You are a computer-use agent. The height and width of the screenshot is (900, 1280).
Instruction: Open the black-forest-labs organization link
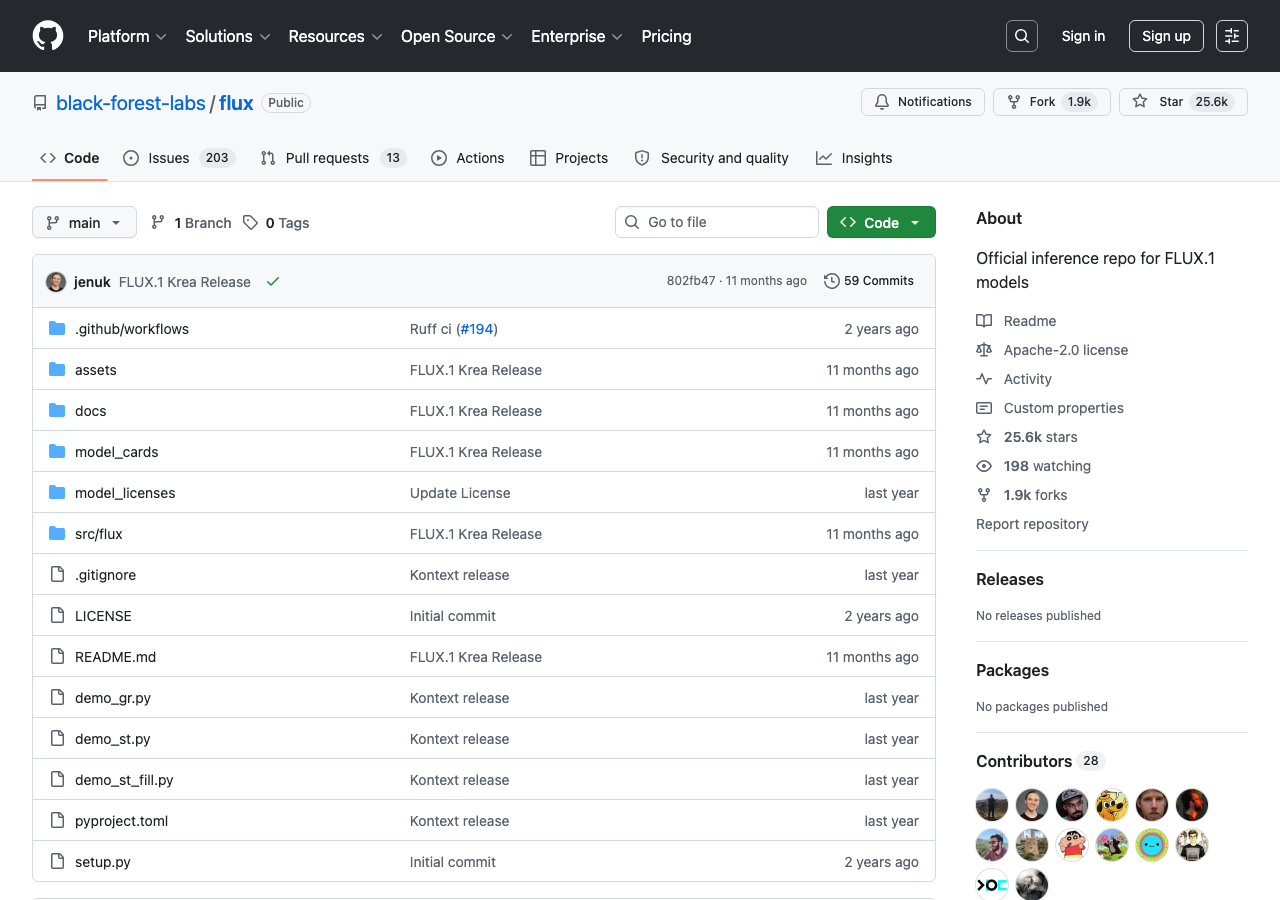pyautogui.click(x=131, y=103)
